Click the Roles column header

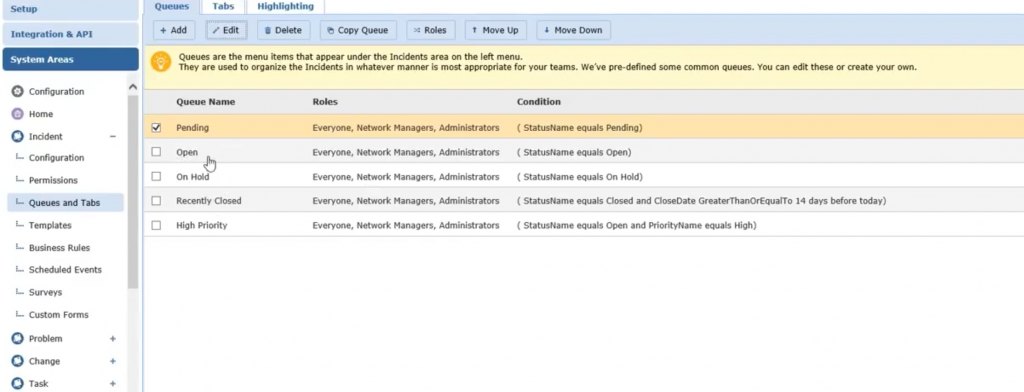pyautogui.click(x=325, y=102)
